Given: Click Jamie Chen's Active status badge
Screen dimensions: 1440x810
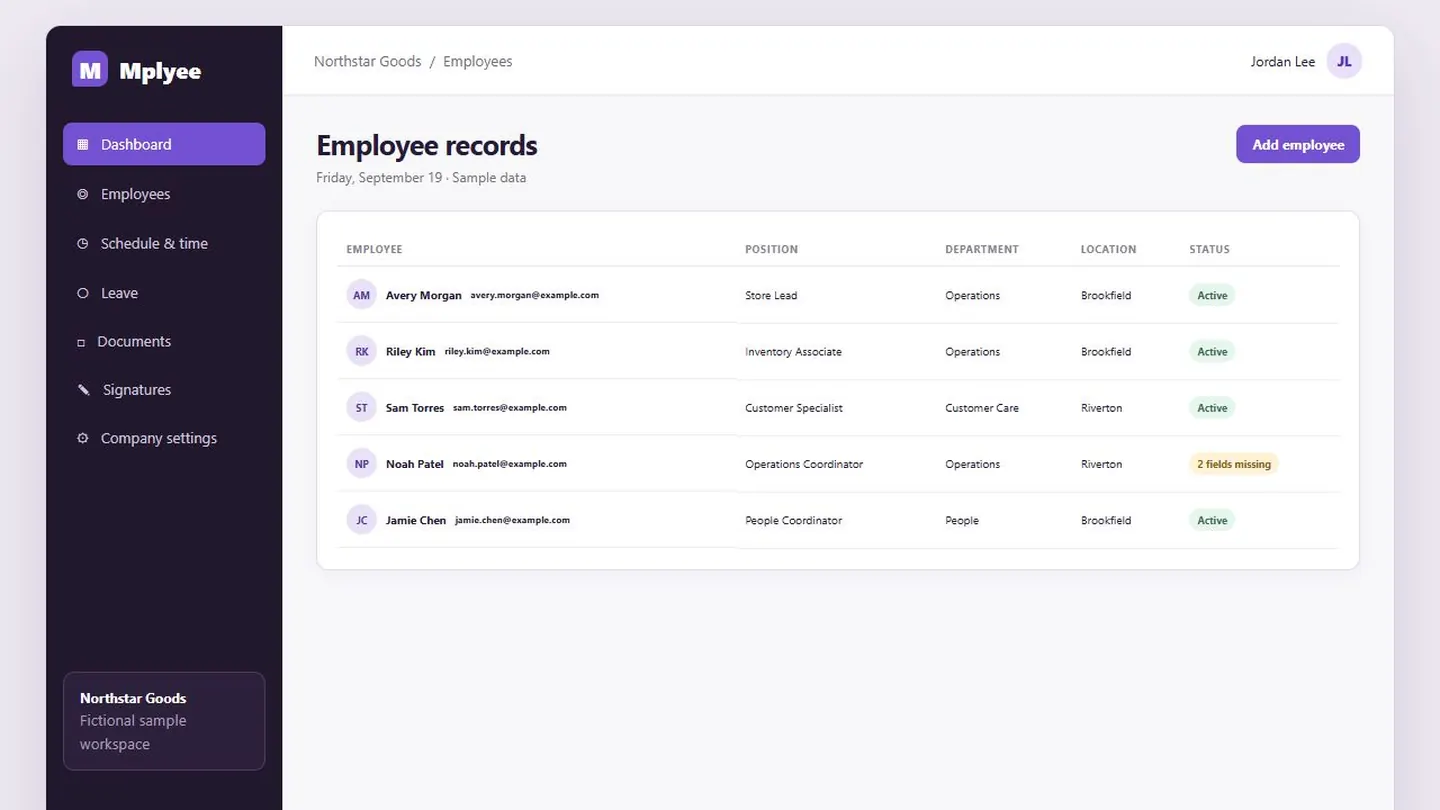Looking at the screenshot, I should (x=1212, y=520).
